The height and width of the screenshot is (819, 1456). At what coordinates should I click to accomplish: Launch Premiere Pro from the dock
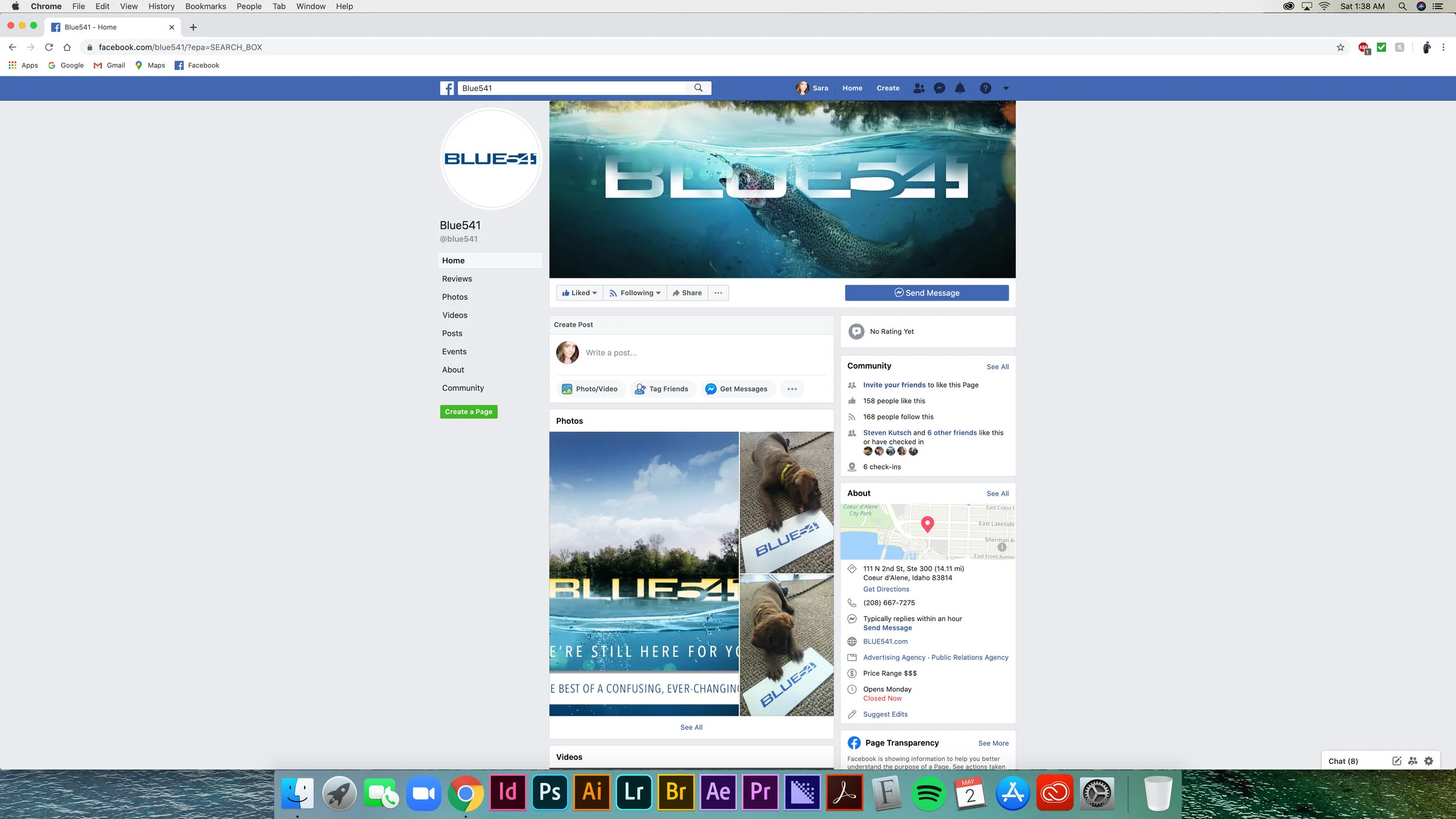pyautogui.click(x=759, y=792)
